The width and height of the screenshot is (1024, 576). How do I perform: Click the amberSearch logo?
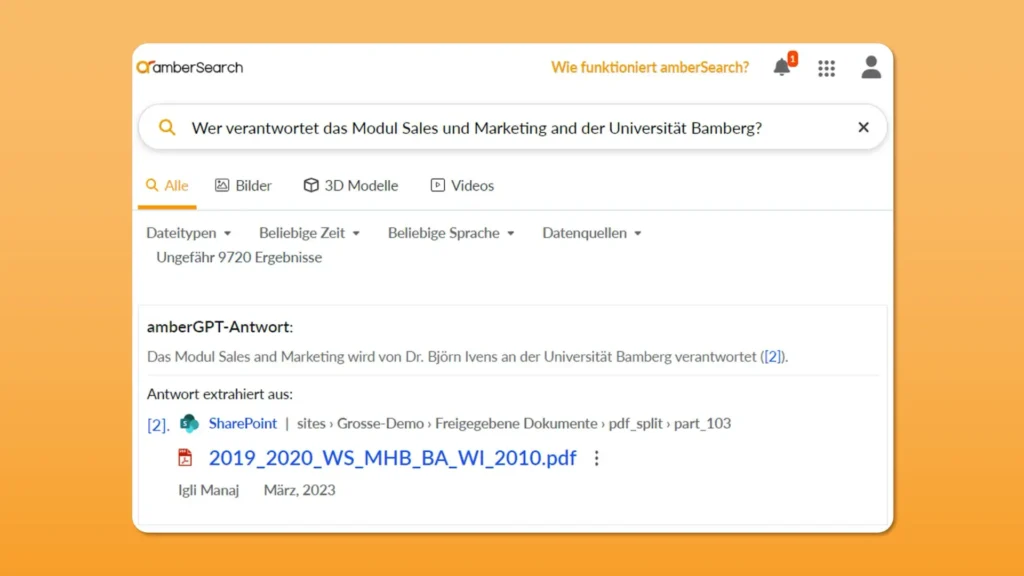[x=189, y=67]
